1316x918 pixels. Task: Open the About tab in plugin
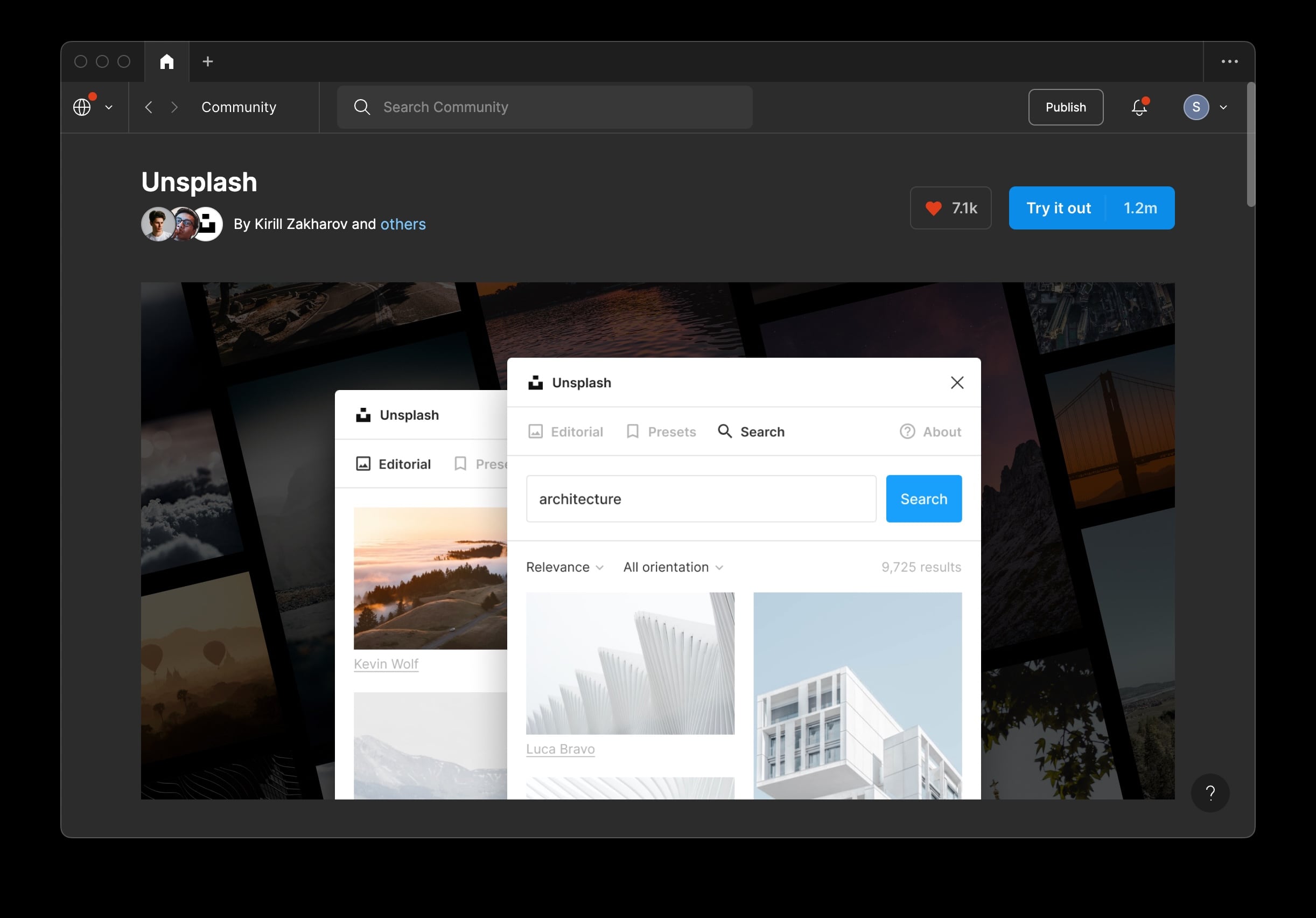click(930, 432)
